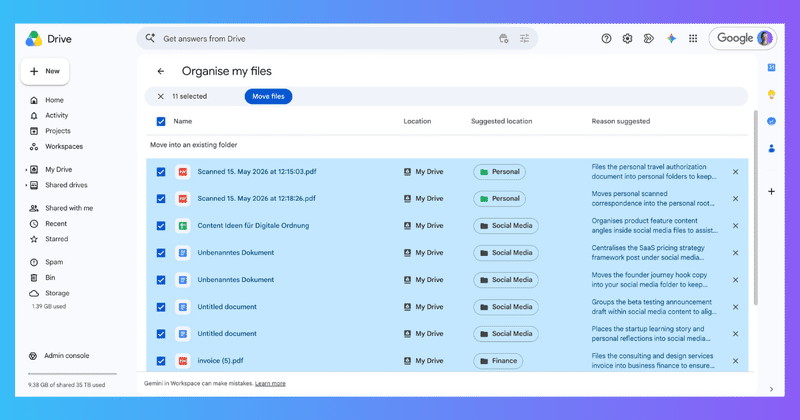Viewport: 800px width, 420px height.
Task: Open Personal folder chip for the 12:18:26 scan
Action: click(499, 199)
